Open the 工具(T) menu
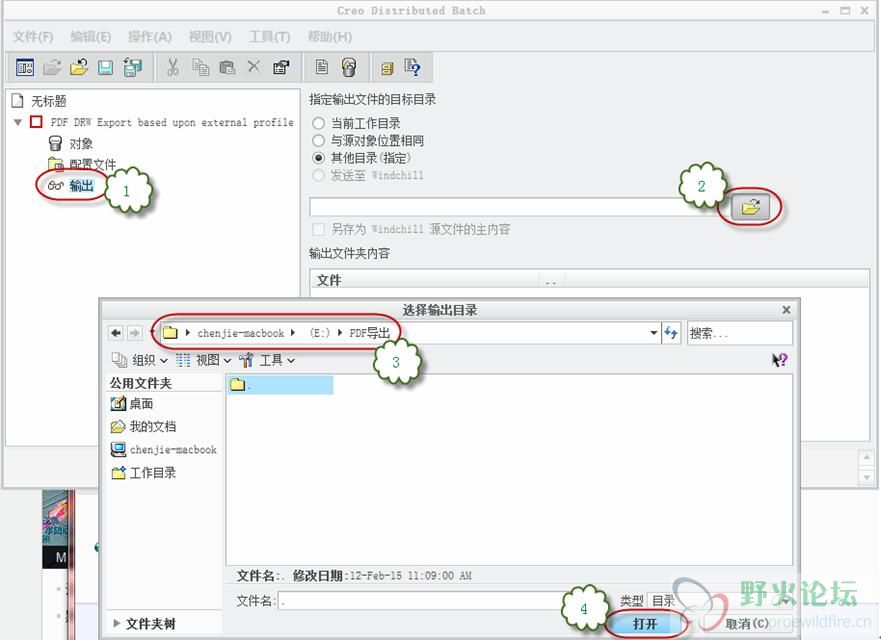The height and width of the screenshot is (640, 881). point(270,37)
